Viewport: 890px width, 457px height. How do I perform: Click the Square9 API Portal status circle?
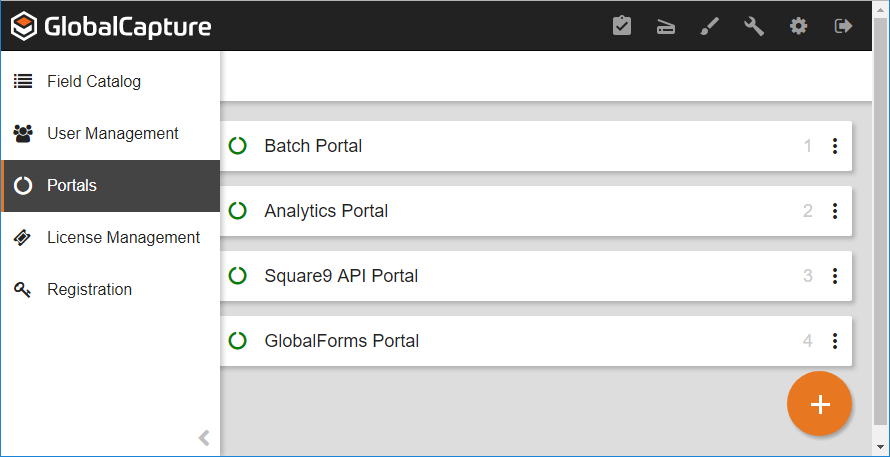tap(238, 276)
